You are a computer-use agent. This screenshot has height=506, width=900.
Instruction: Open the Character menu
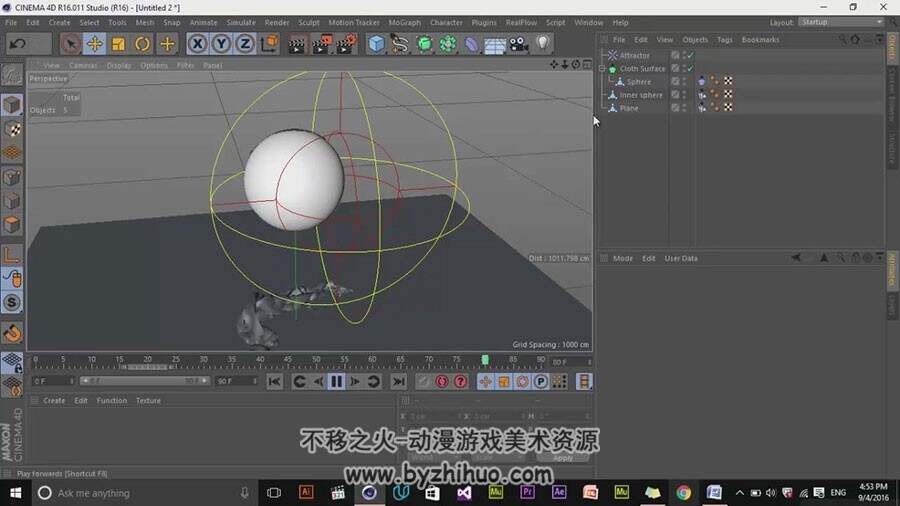click(446, 22)
